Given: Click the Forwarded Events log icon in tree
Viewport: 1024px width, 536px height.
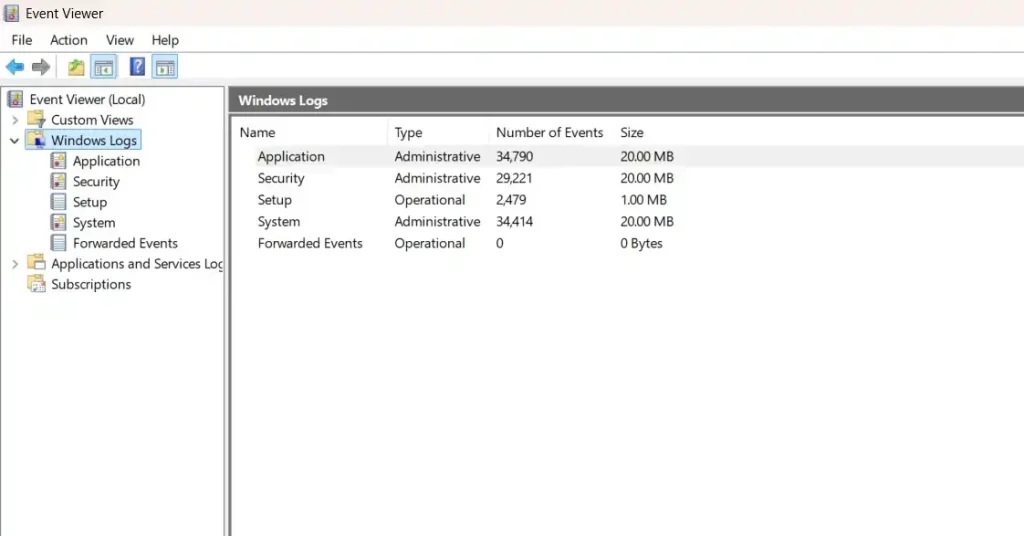Looking at the screenshot, I should click(58, 243).
